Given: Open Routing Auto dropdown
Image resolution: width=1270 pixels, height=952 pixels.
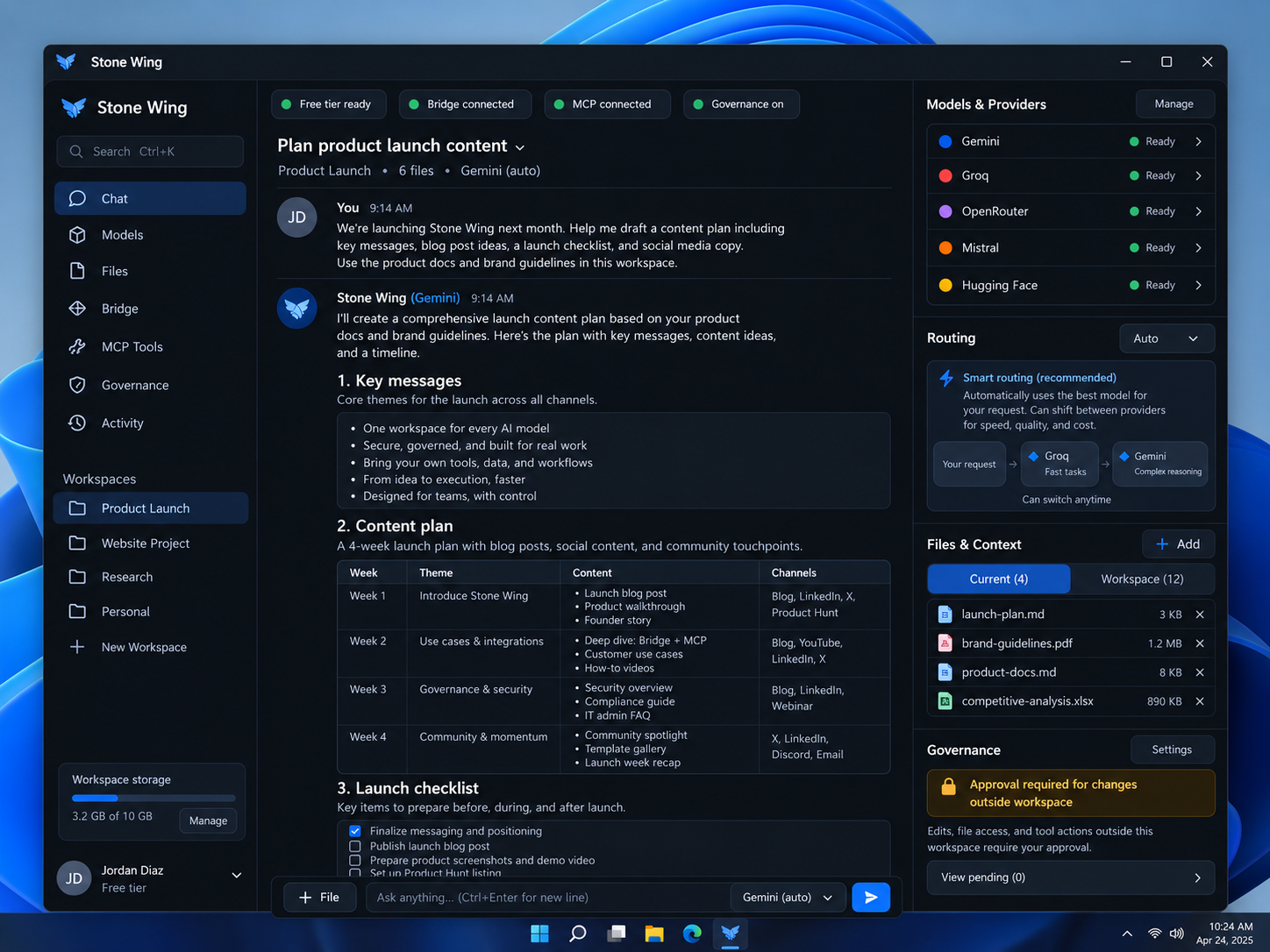Looking at the screenshot, I should [x=1167, y=338].
